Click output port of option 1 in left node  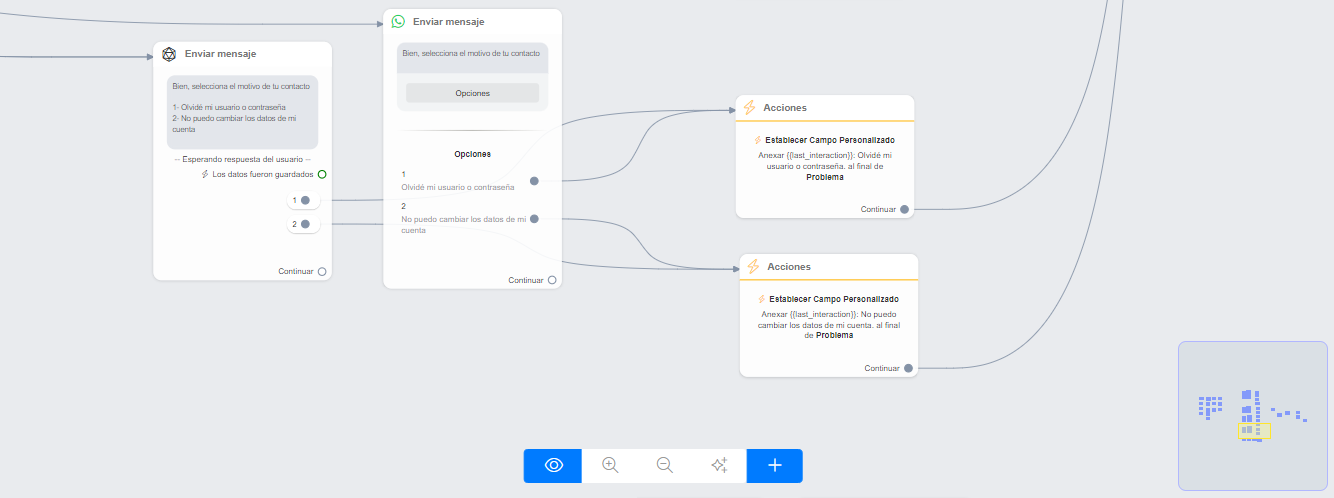pyautogui.click(x=305, y=200)
